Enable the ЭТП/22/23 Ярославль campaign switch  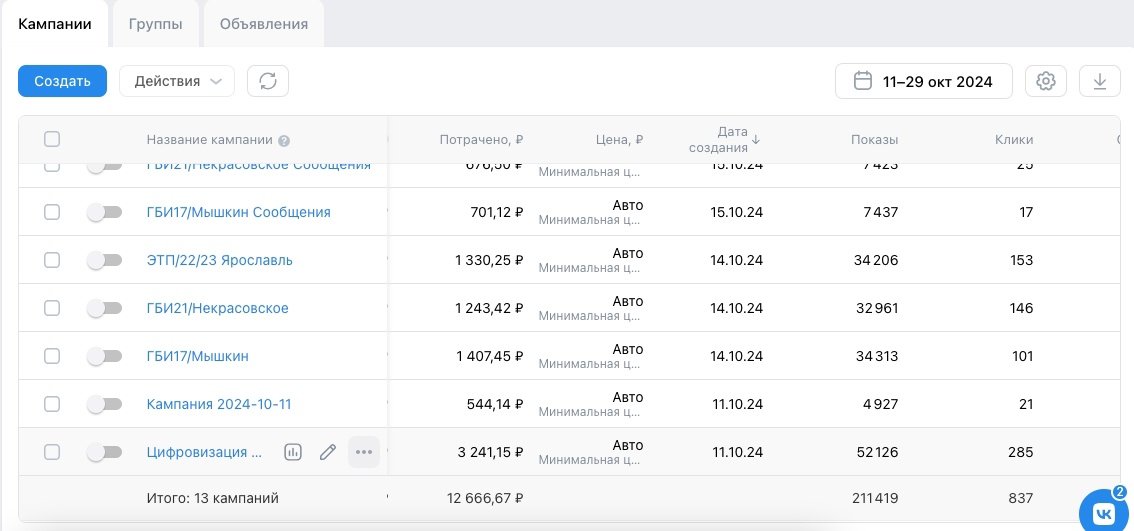pyautogui.click(x=104, y=260)
